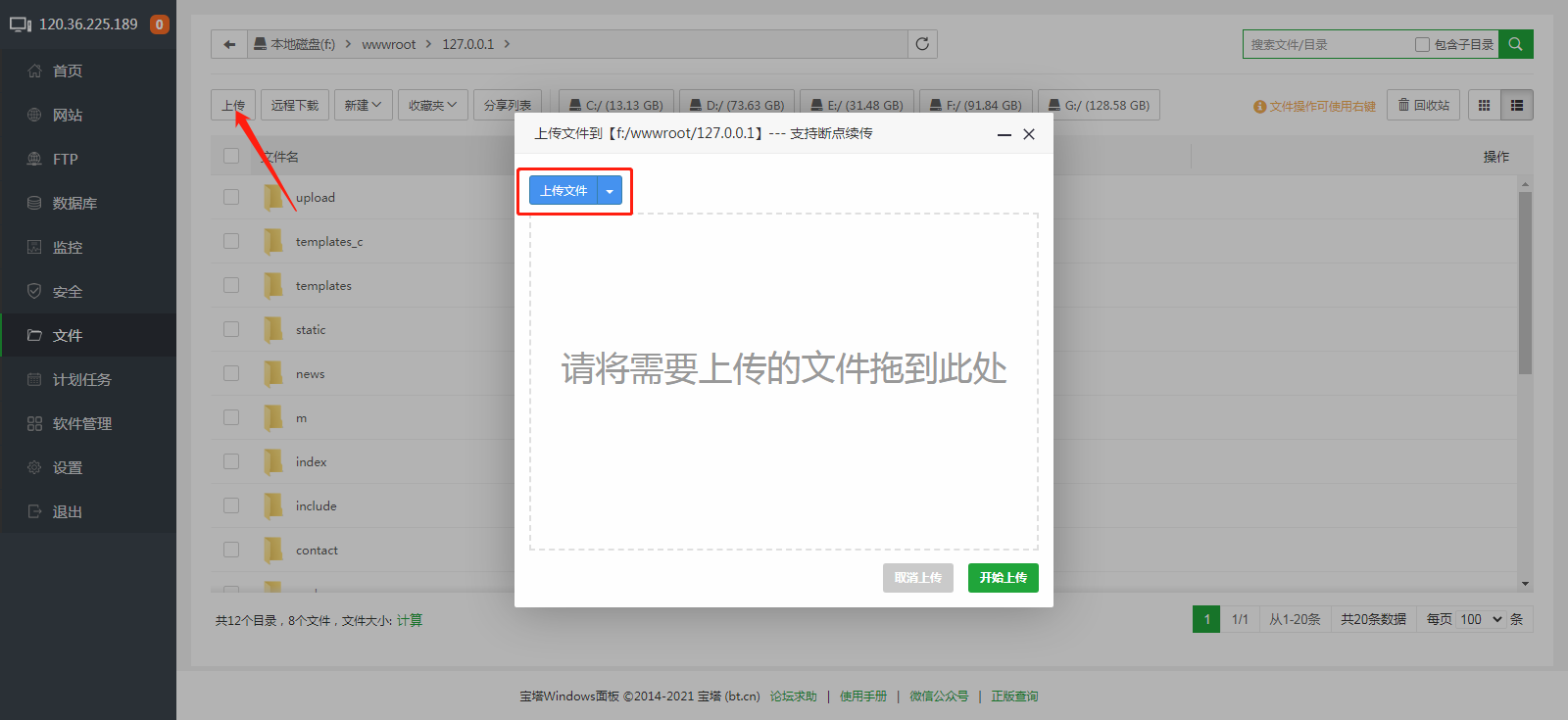1568x720 pixels.
Task: Click the upload folder icon
Action: [x=273, y=197]
